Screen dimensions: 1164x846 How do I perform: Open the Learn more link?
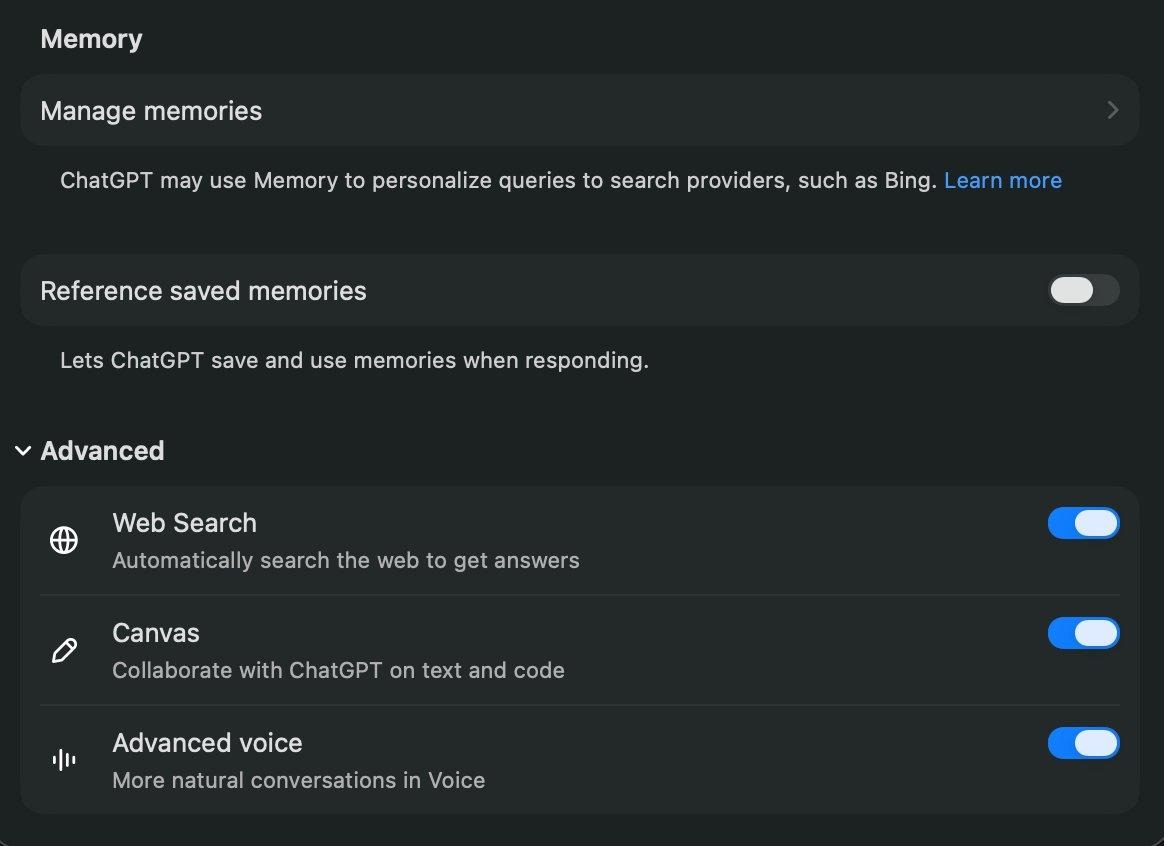pyautogui.click(x=1002, y=181)
